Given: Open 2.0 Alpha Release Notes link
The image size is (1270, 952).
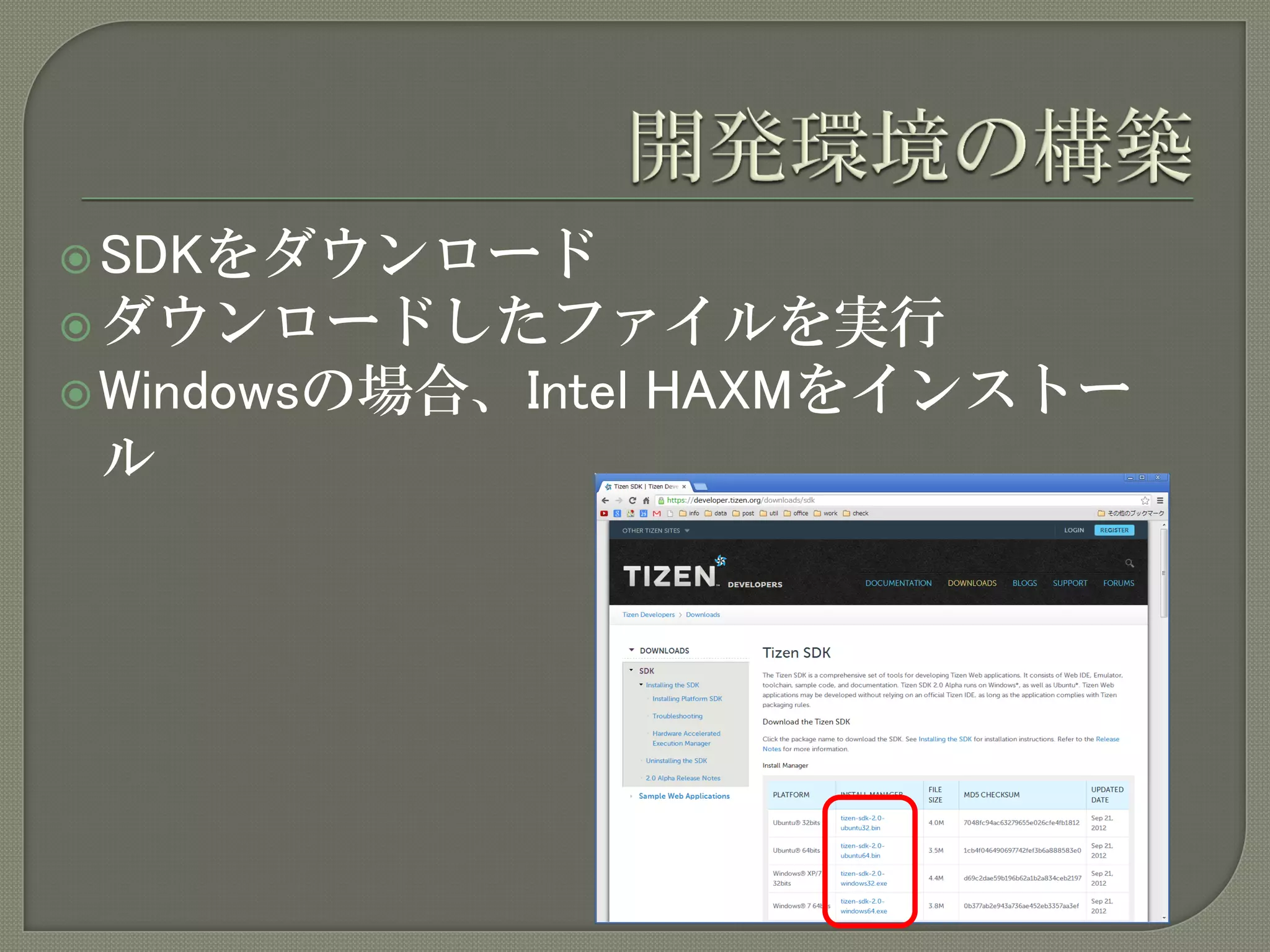Looking at the screenshot, I should point(683,778).
